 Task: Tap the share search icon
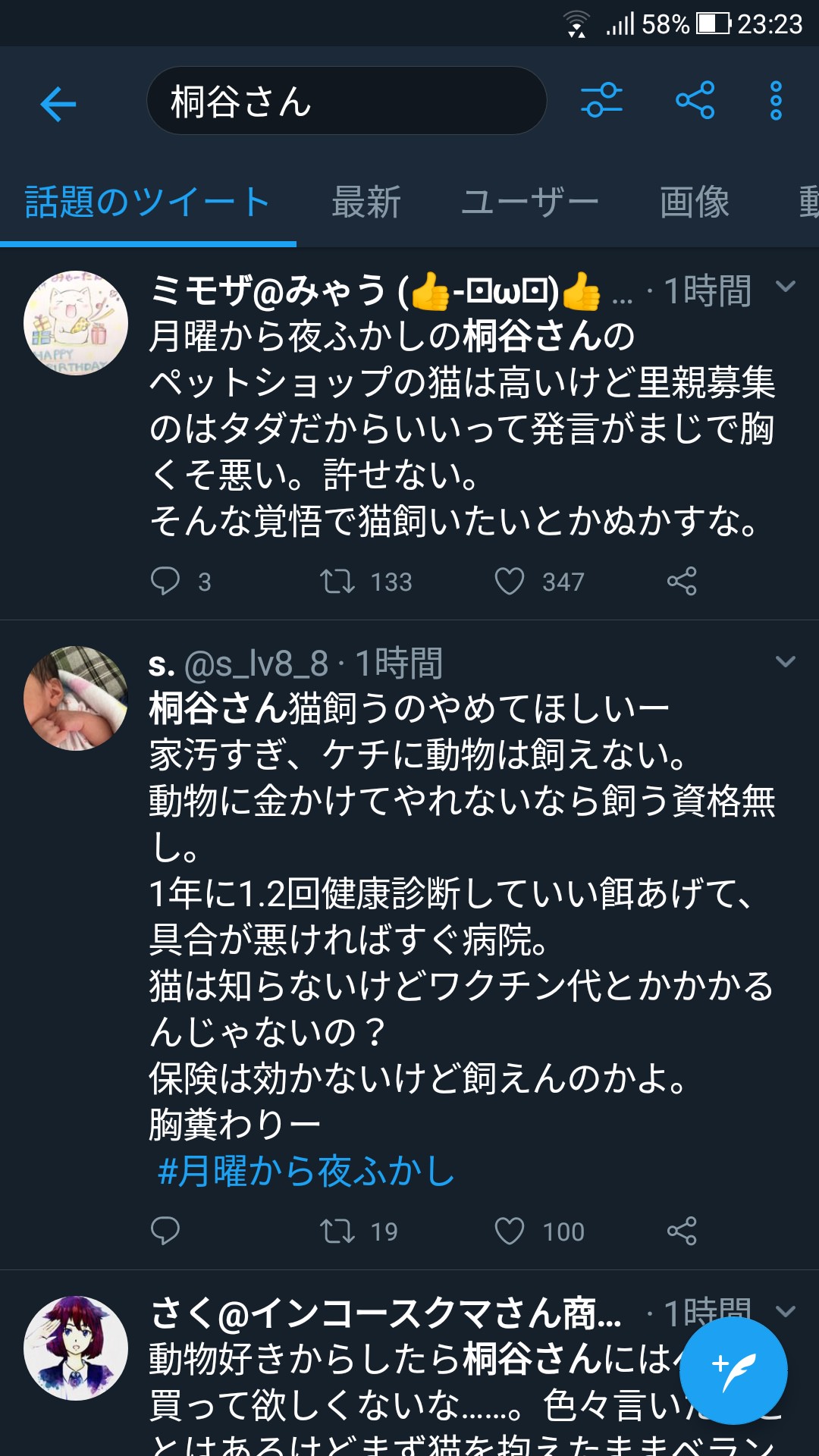click(x=695, y=101)
